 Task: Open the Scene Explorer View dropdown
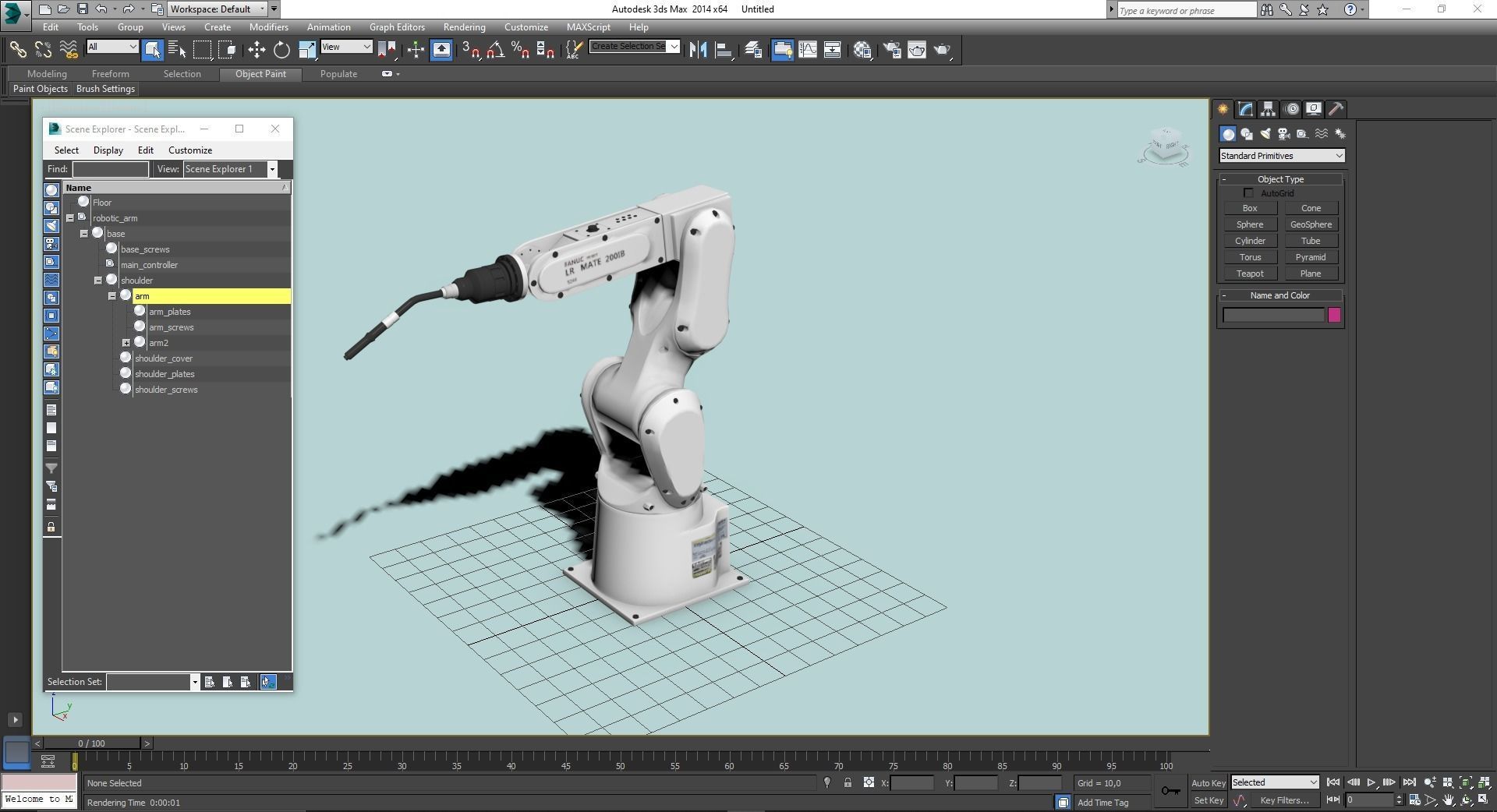point(272,169)
